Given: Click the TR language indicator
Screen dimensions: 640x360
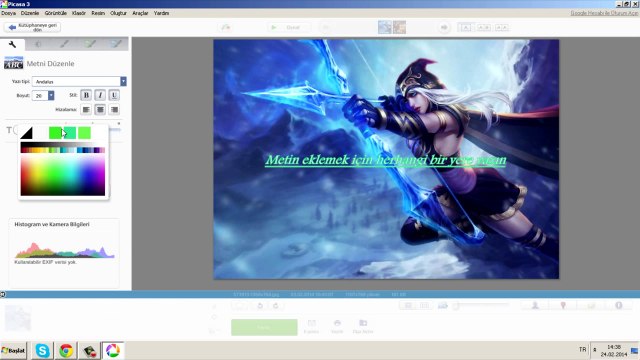Looking at the screenshot, I should 582,349.
